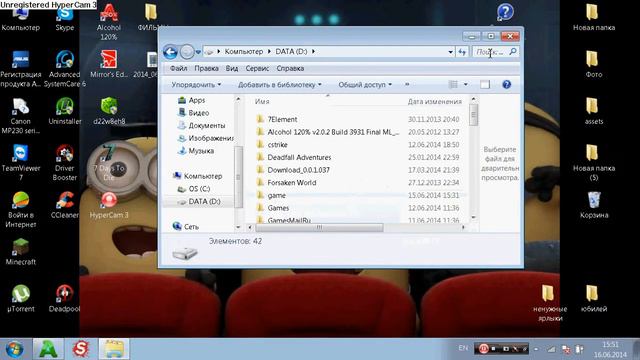The width and height of the screenshot is (640, 360).
Task: Open the Войти в Интернет shortcut
Action: (20, 210)
